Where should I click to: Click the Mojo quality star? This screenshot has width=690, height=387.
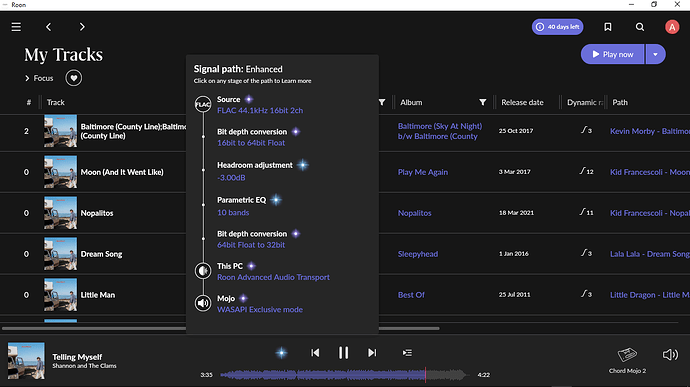tap(243, 298)
